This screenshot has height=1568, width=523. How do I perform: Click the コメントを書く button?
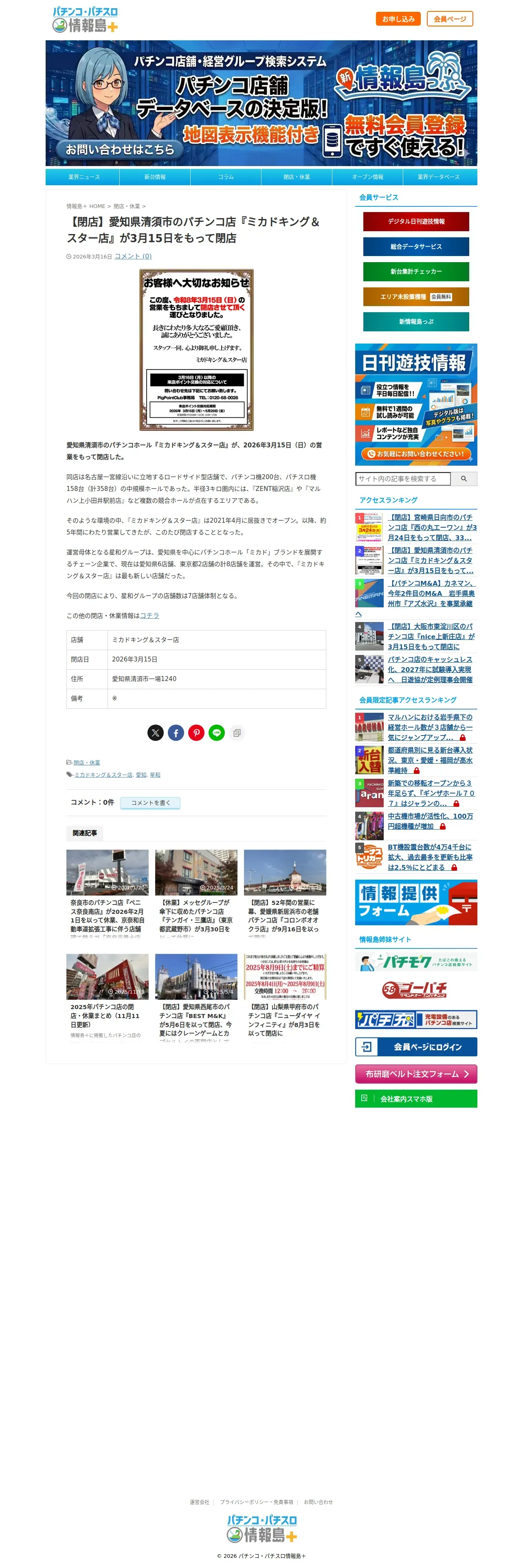150,803
